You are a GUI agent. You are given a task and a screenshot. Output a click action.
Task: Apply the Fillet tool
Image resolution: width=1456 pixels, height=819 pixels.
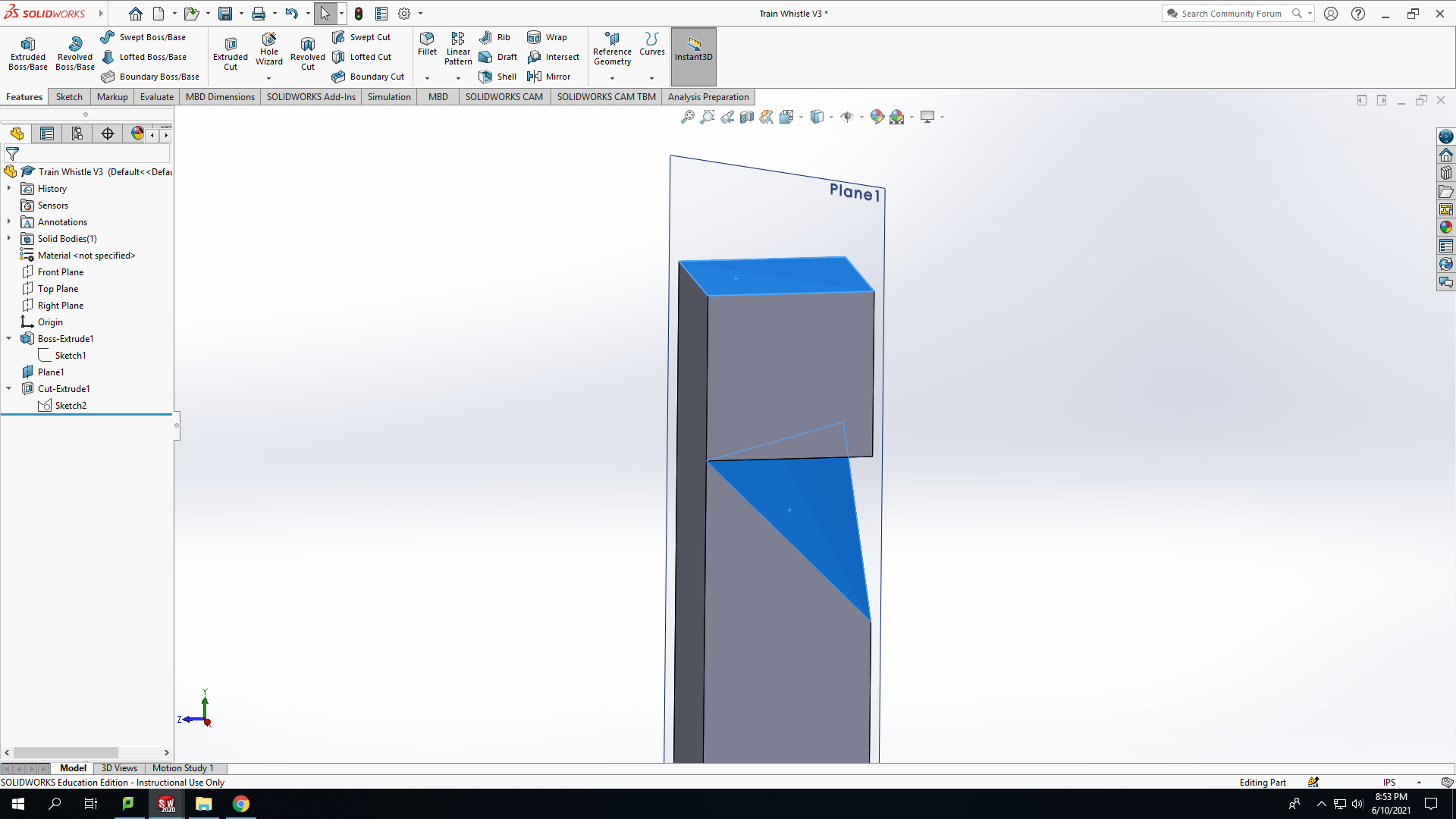[427, 43]
